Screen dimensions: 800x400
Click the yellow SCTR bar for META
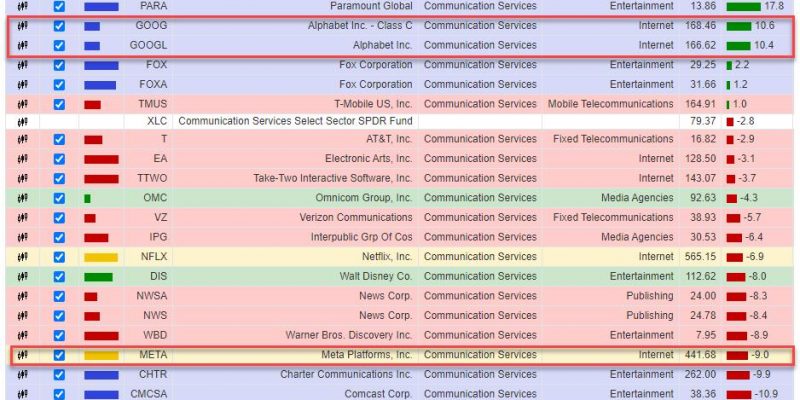(101, 355)
